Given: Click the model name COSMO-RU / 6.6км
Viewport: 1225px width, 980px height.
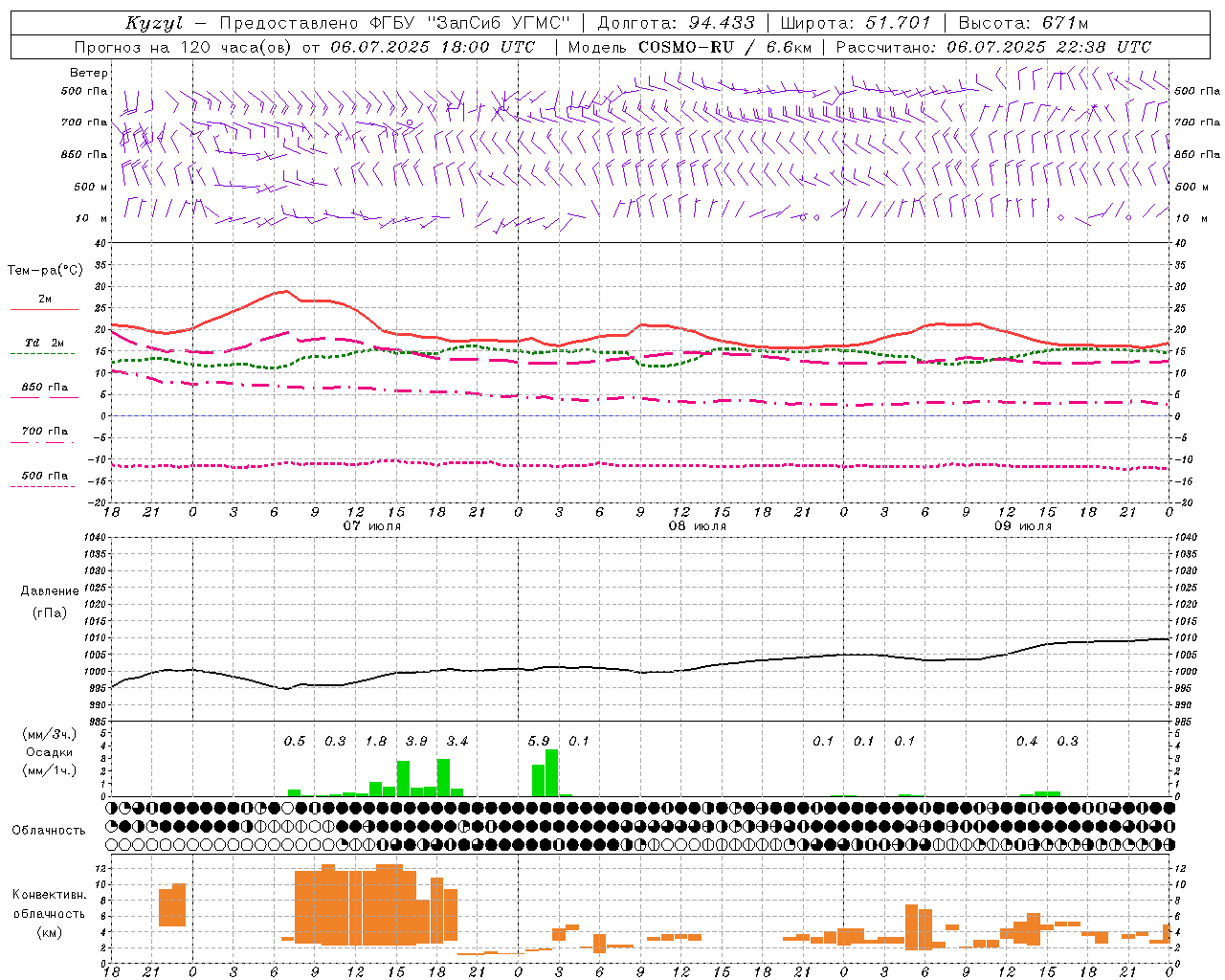Looking at the screenshot, I should [x=724, y=47].
